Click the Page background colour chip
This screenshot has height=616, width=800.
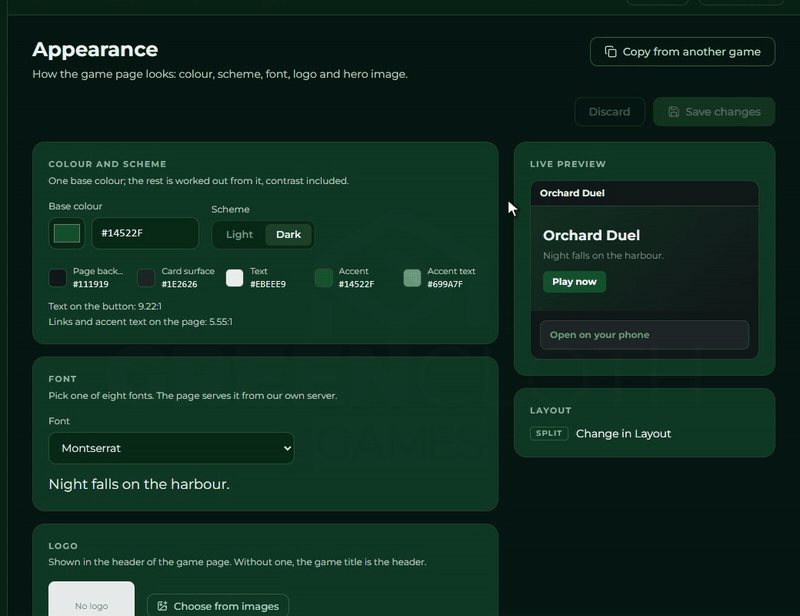pyautogui.click(x=58, y=278)
